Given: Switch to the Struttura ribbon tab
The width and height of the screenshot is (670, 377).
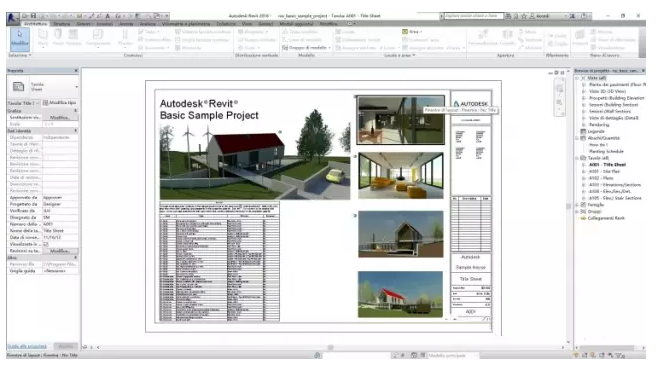Looking at the screenshot, I should 62,24.
